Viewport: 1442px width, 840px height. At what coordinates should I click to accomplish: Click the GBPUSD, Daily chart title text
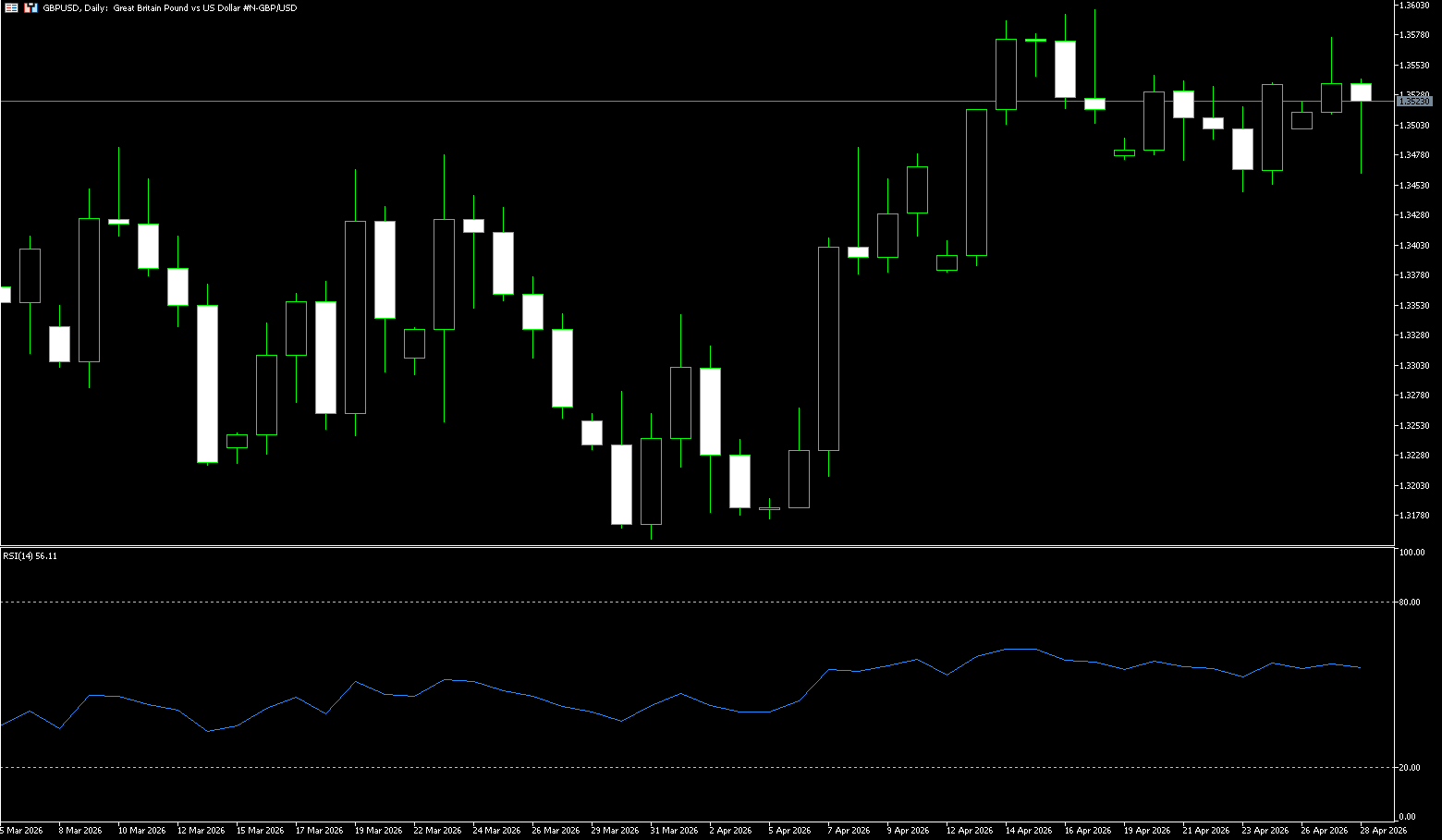pyautogui.click(x=170, y=7)
